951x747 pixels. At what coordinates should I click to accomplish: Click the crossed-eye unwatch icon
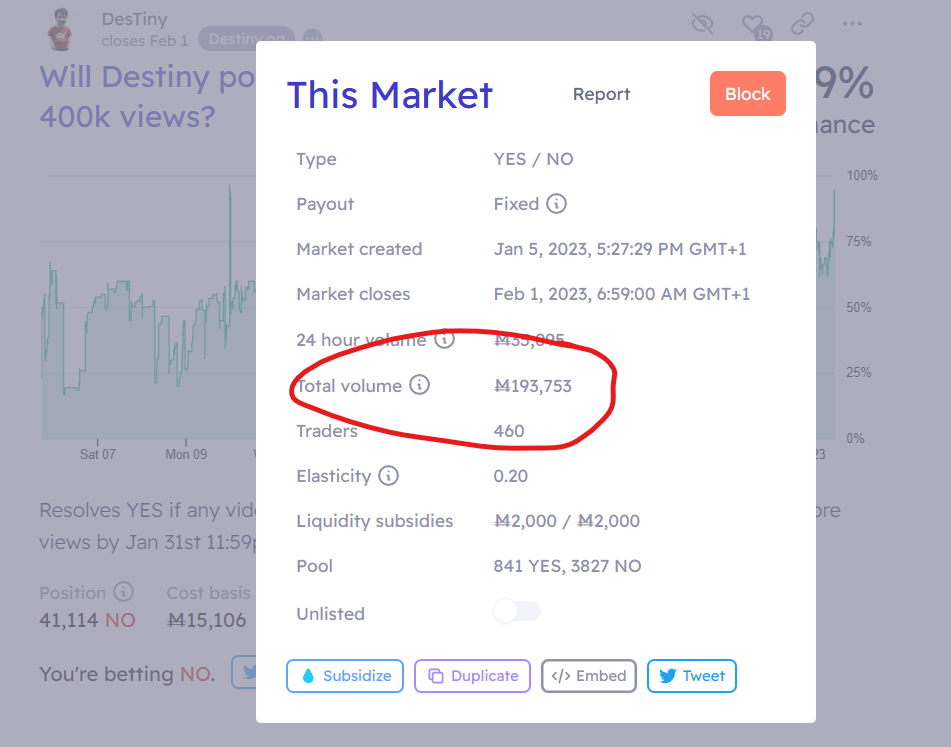point(702,24)
